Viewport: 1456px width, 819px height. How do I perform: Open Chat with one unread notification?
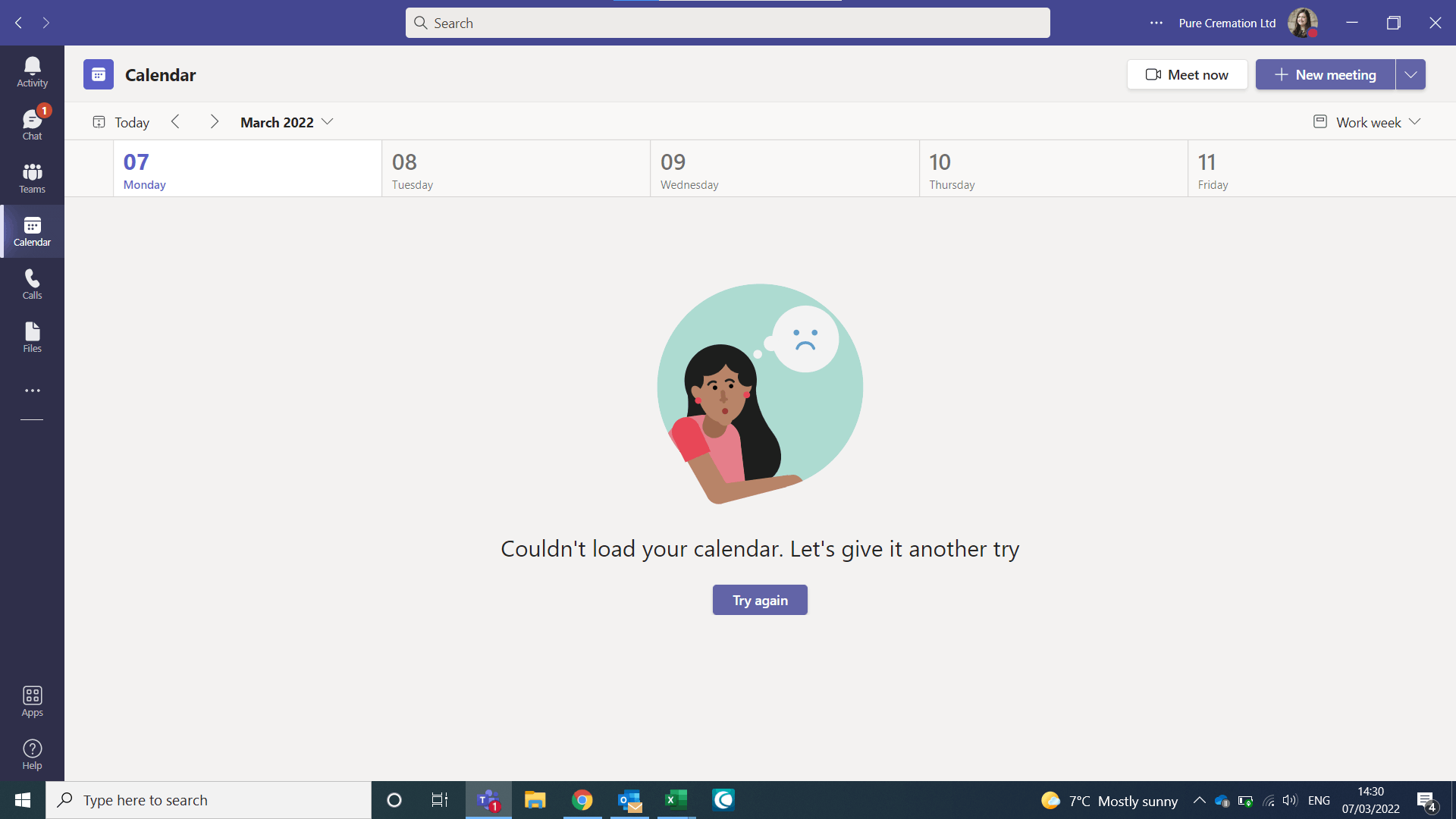click(x=32, y=125)
